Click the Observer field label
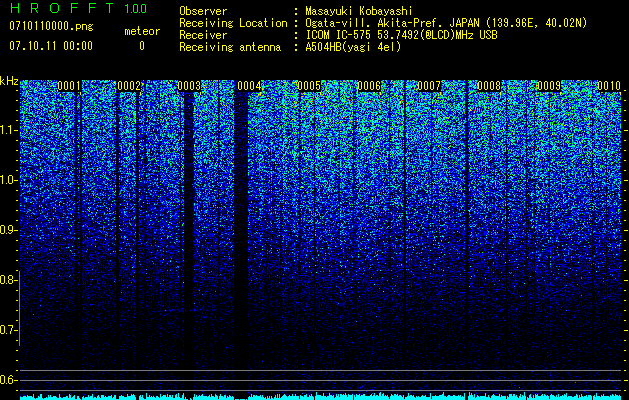Image resolution: width=629 pixels, height=400 pixels. [203, 11]
